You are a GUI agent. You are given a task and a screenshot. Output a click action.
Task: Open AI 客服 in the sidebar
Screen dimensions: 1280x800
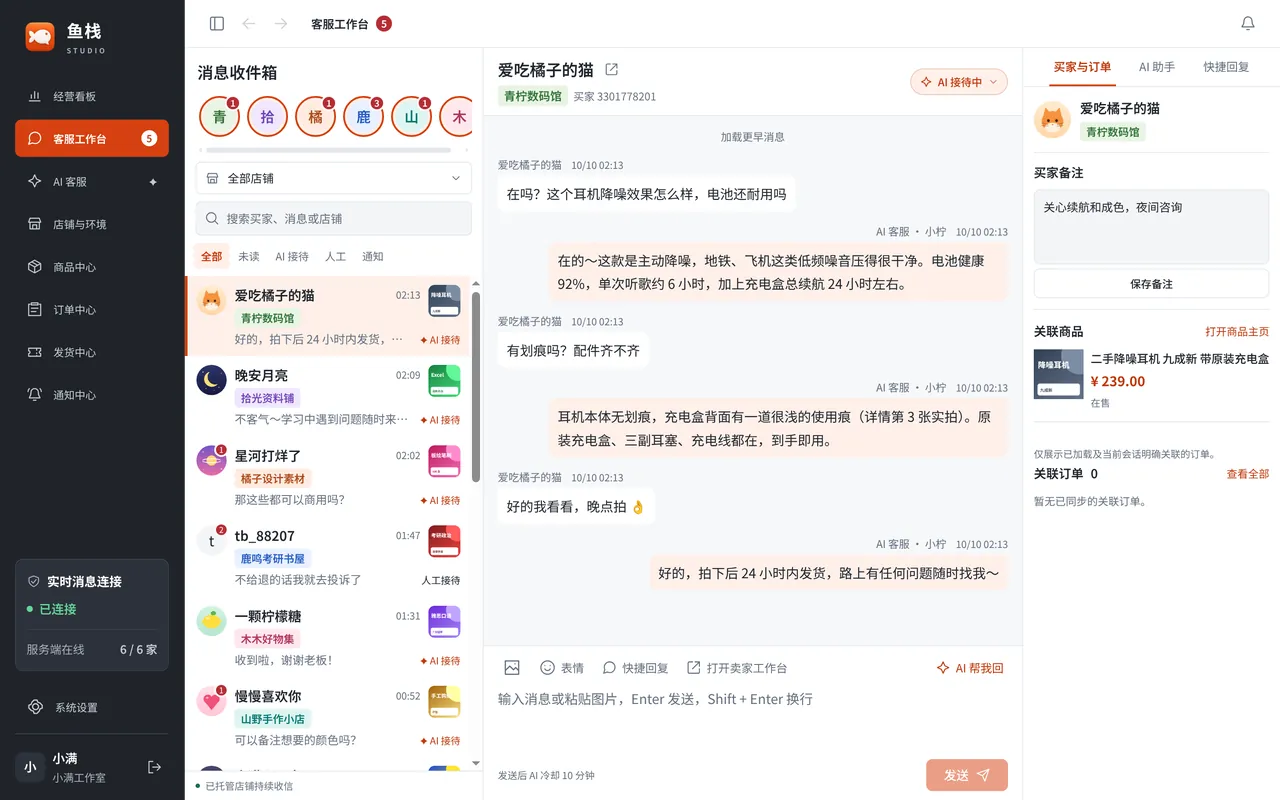92,182
